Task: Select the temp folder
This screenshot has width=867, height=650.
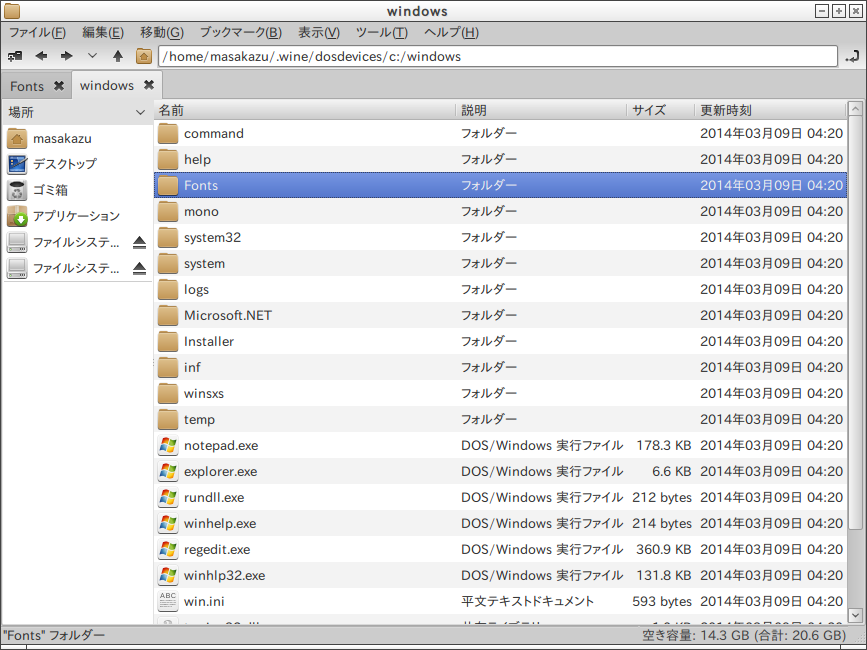Action: (x=500, y=419)
